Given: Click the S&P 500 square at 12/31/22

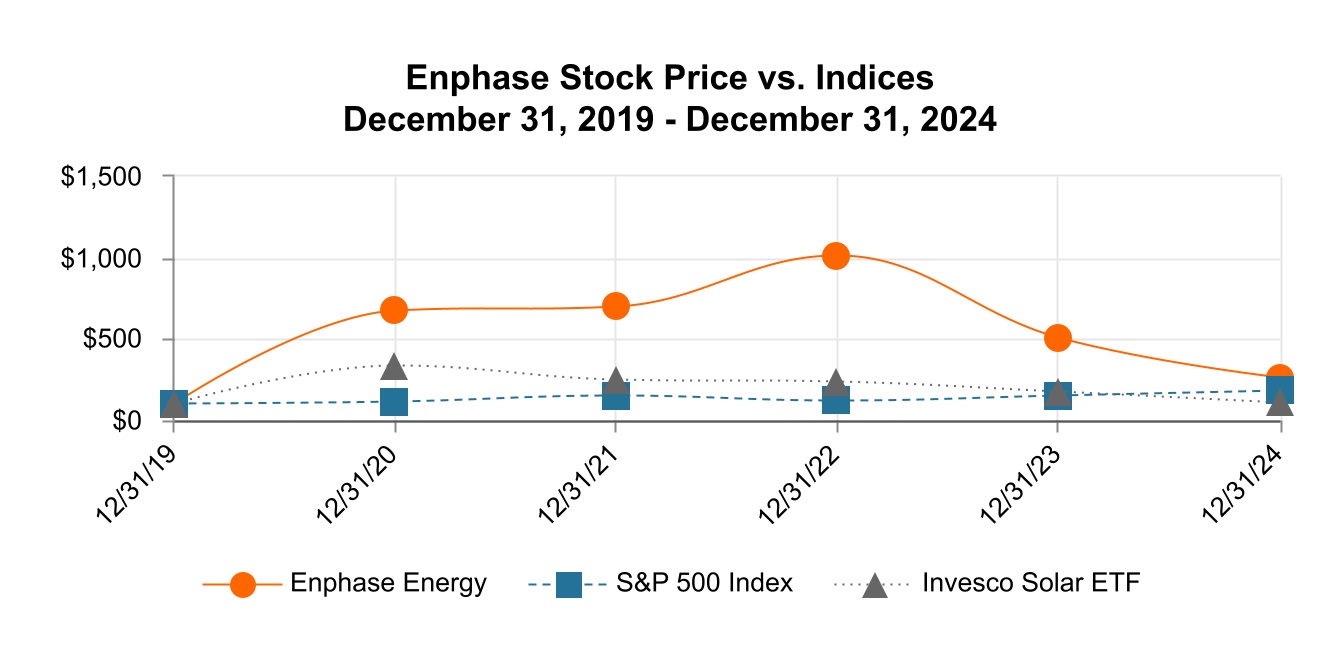Looking at the screenshot, I should click(x=837, y=400).
